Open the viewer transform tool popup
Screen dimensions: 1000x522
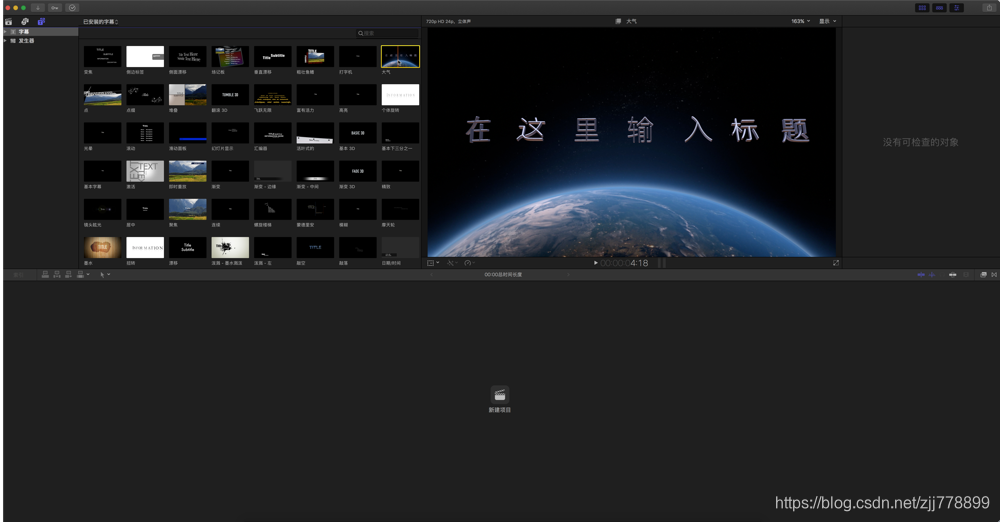click(433, 263)
